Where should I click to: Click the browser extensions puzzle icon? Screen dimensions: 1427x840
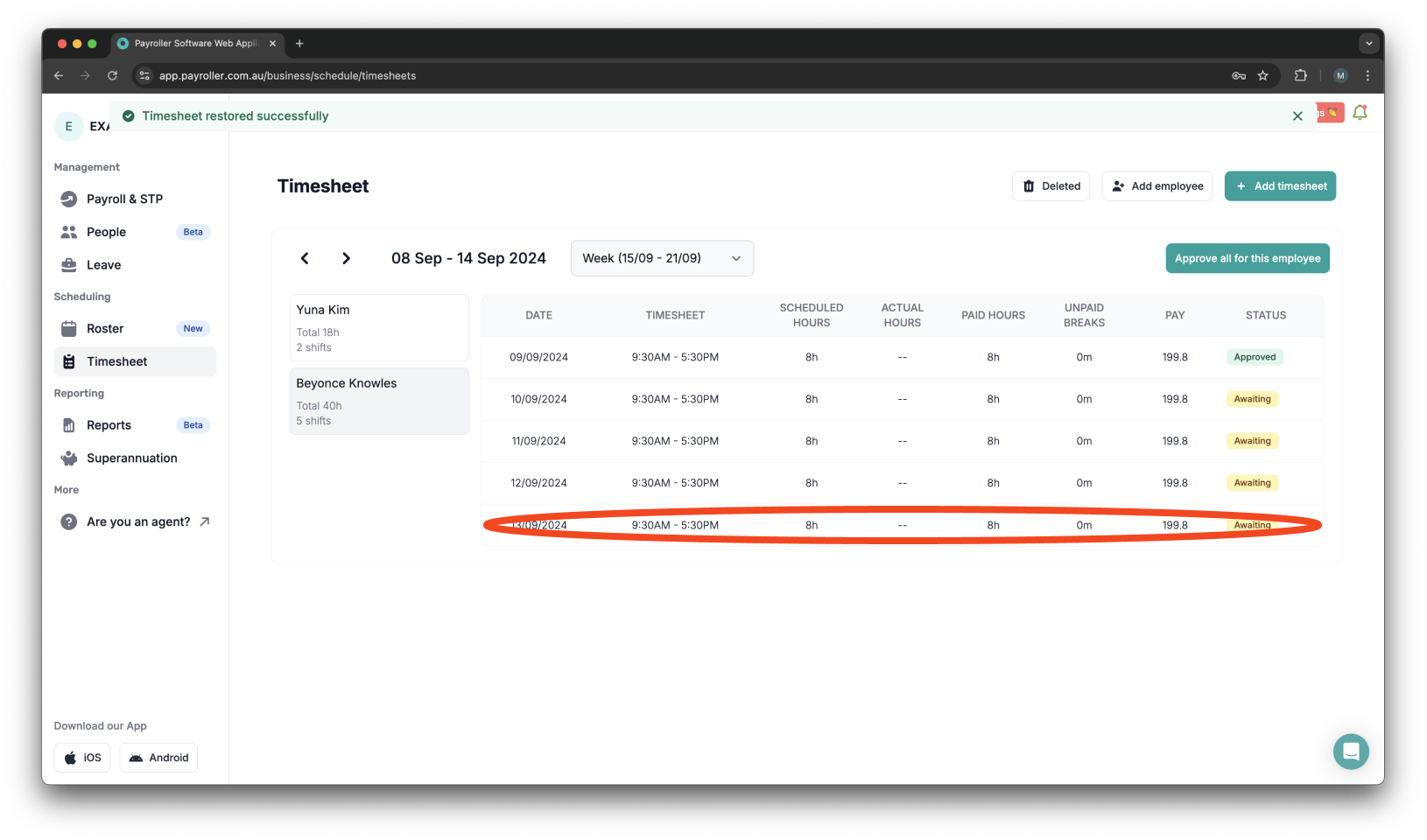1300,76
